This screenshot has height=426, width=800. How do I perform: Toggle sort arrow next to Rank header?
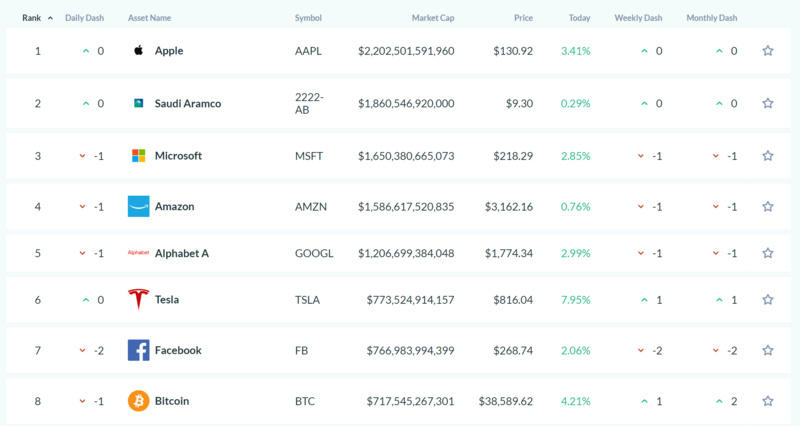(x=50, y=18)
